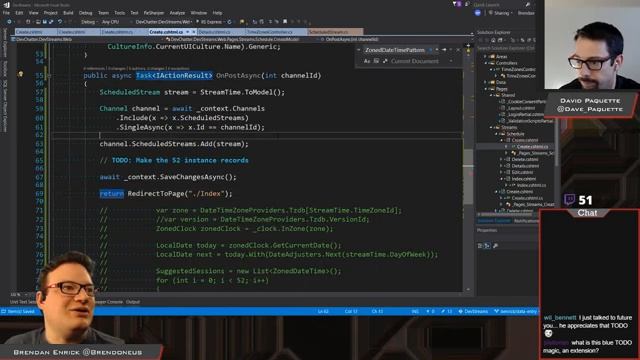Click the Quick Launch search box

click(x=503, y=4)
